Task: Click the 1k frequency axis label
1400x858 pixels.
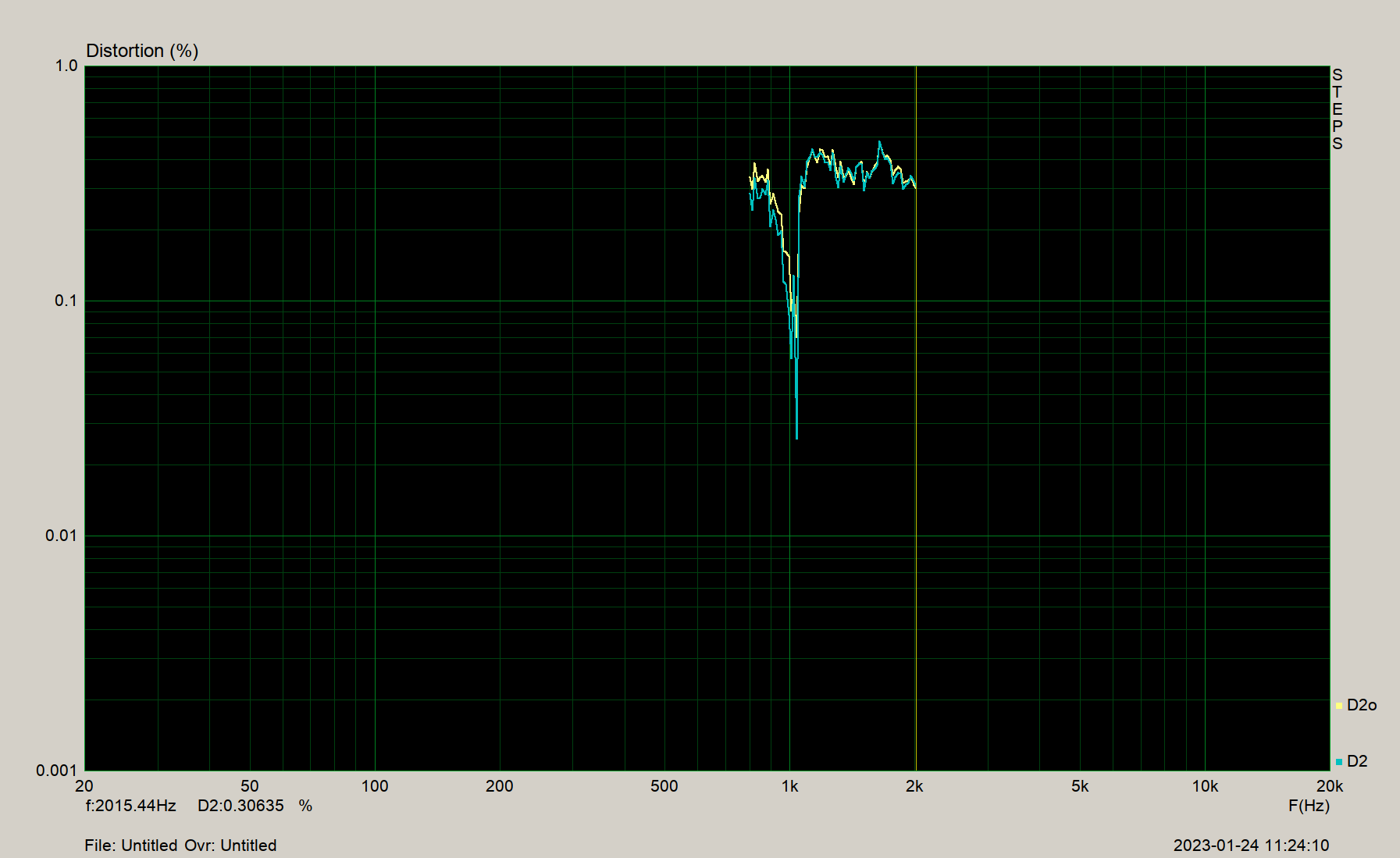Action: 790,786
